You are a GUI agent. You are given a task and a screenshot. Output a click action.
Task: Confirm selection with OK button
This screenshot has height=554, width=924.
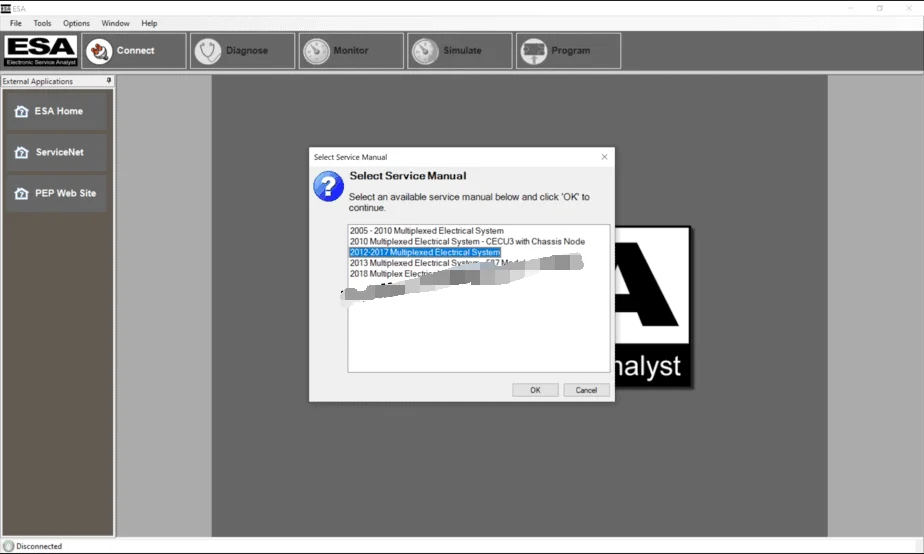535,390
